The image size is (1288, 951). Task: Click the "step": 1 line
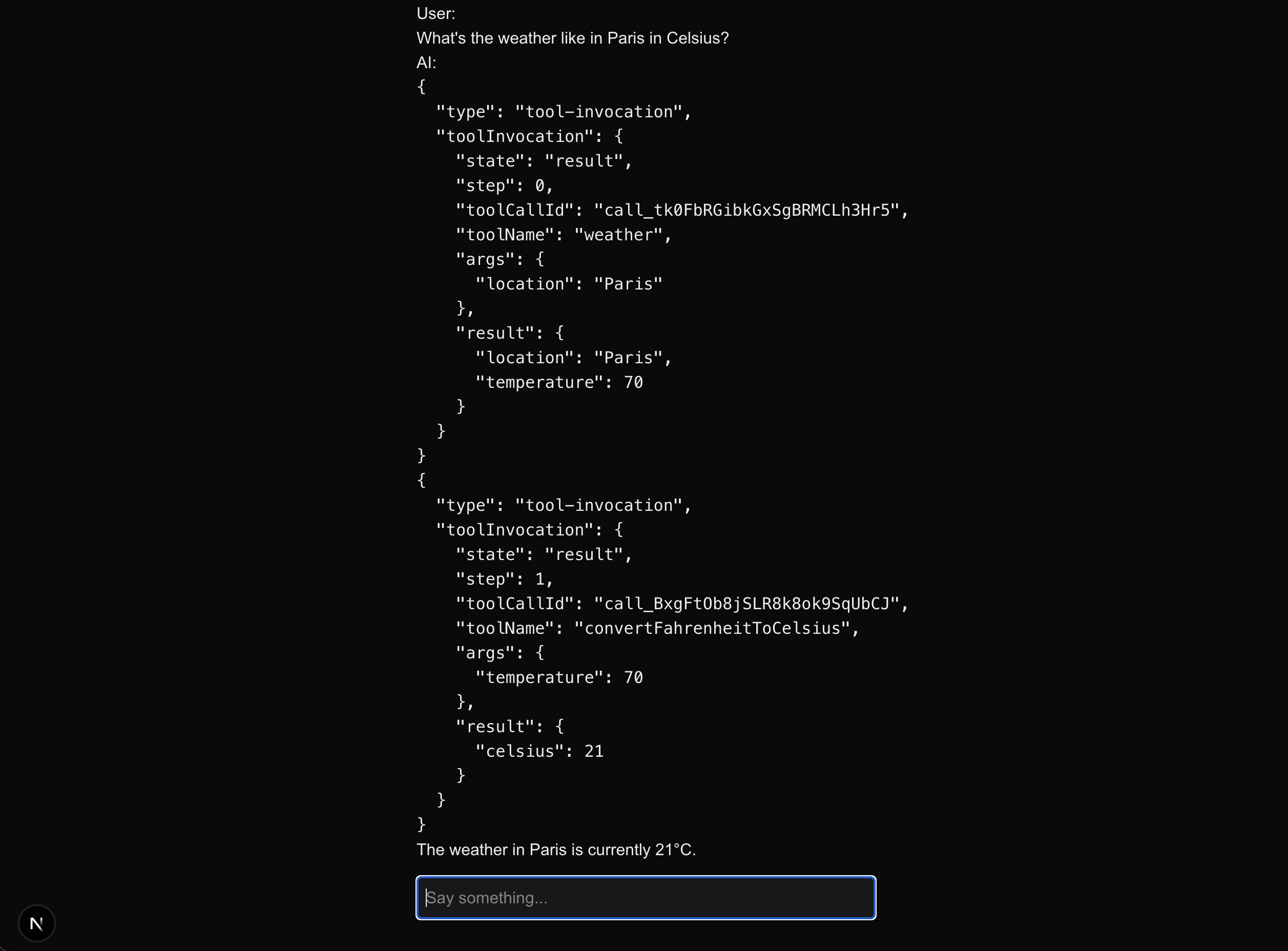tap(504, 579)
